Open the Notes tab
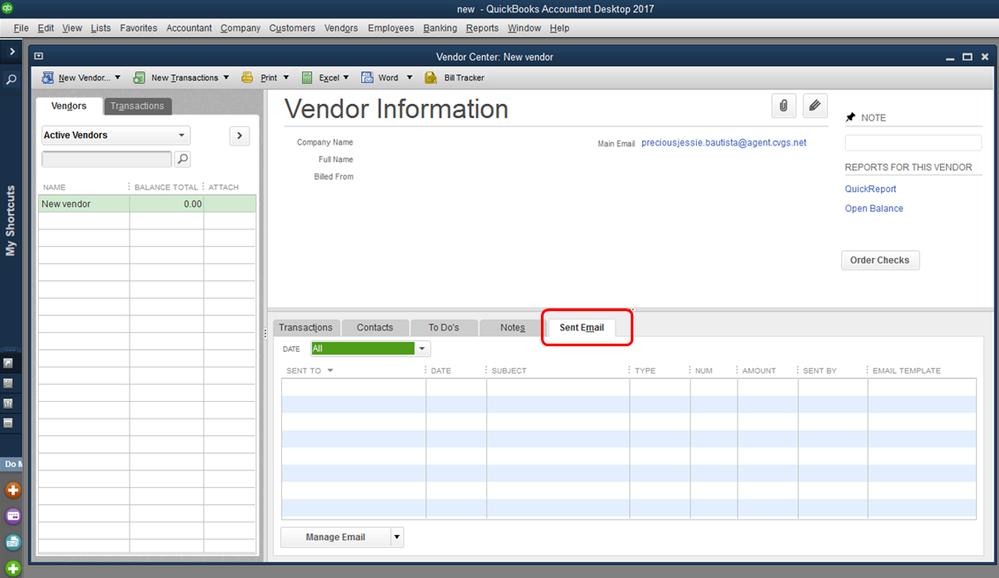 click(x=512, y=328)
